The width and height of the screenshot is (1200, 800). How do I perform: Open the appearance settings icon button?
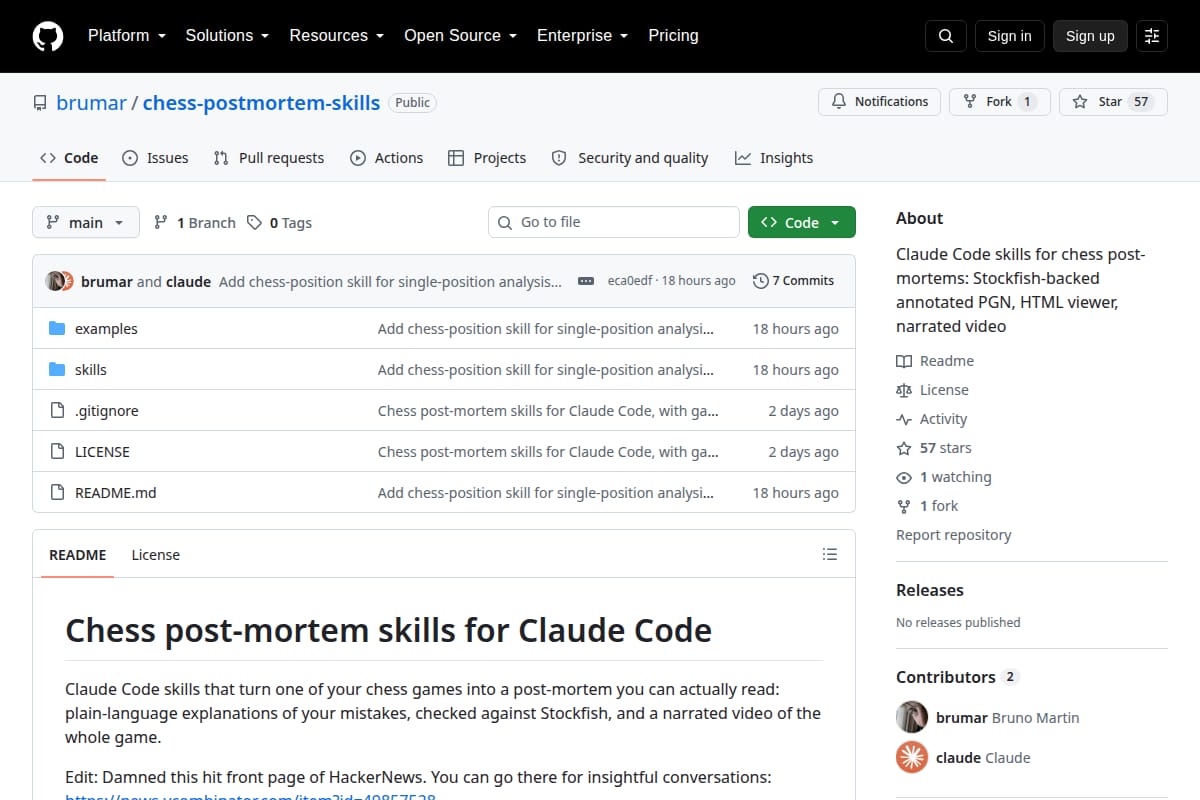point(1152,36)
